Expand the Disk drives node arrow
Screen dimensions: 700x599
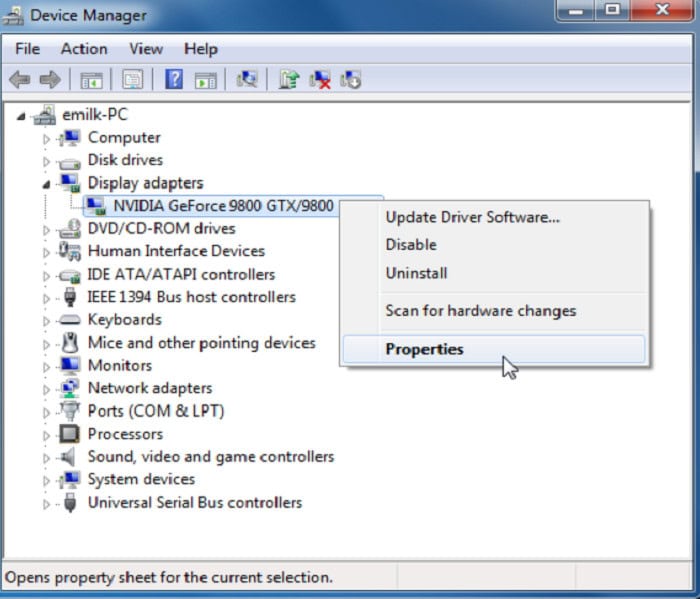point(46,161)
